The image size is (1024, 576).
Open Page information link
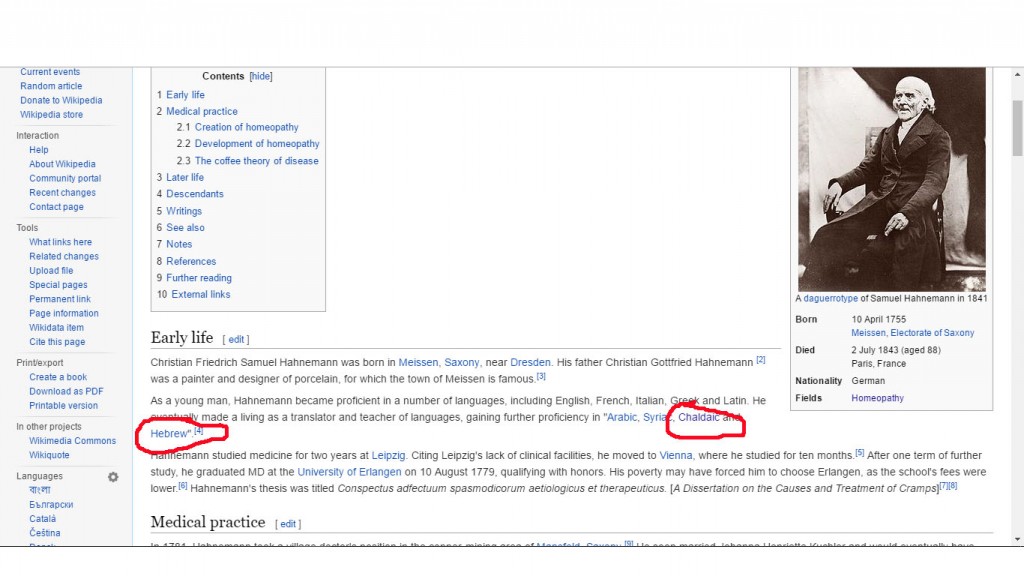(64, 313)
